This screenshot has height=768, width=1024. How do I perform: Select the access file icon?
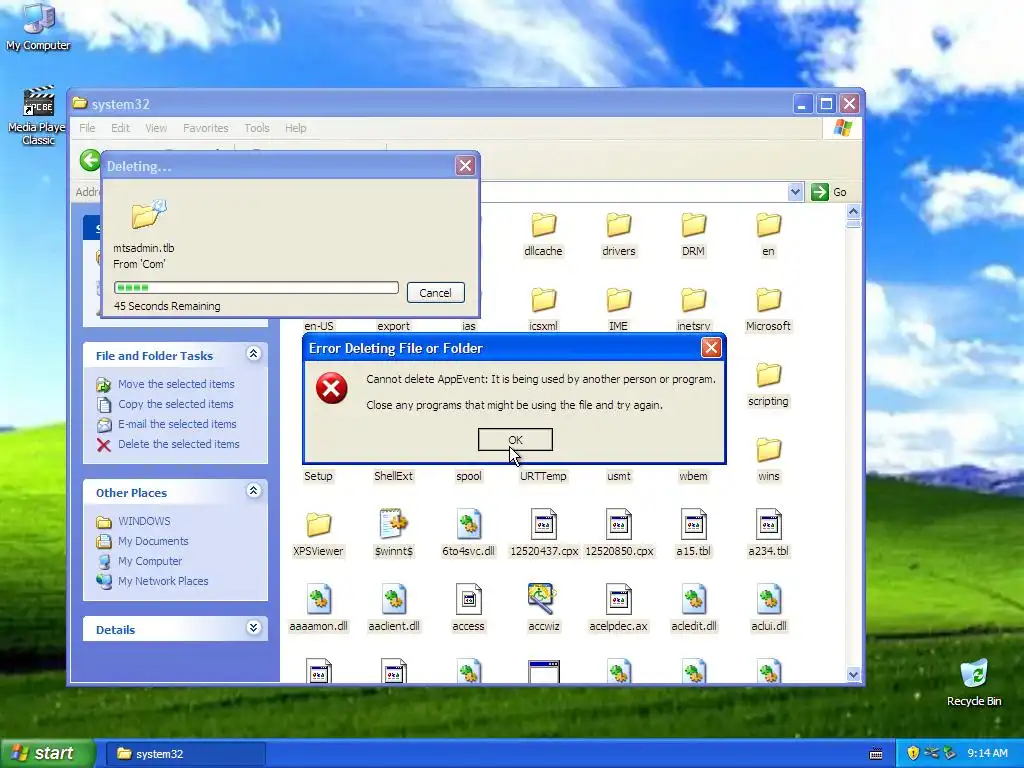[468, 599]
